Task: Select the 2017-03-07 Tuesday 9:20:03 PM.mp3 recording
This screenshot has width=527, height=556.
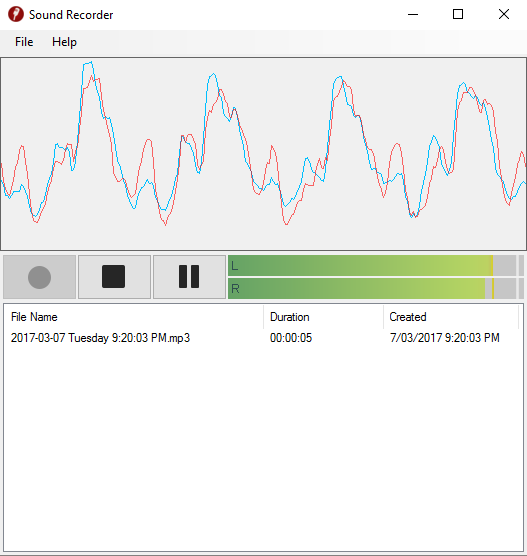Action: [x=100, y=338]
